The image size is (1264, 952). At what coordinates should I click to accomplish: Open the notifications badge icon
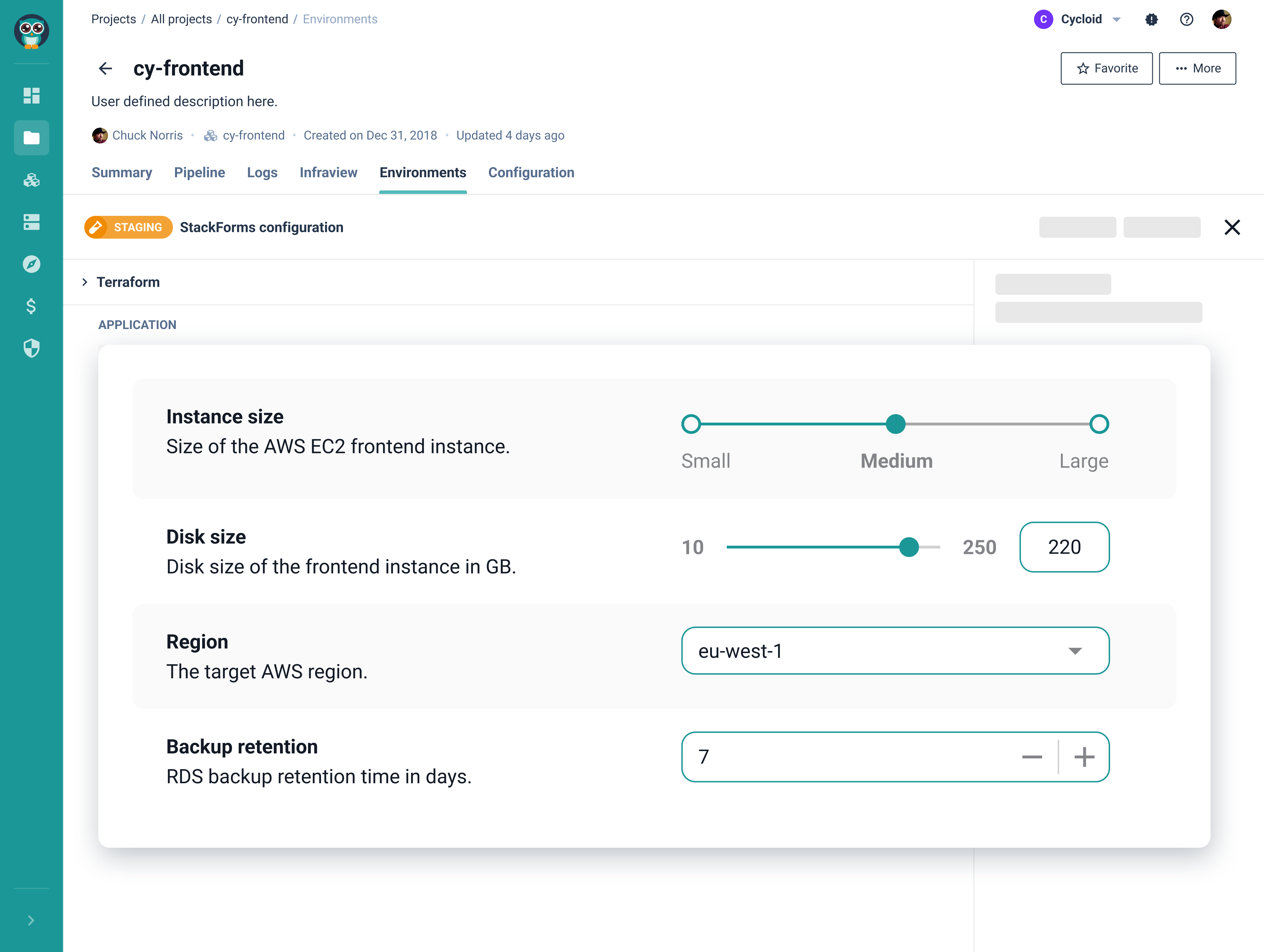pos(1151,19)
